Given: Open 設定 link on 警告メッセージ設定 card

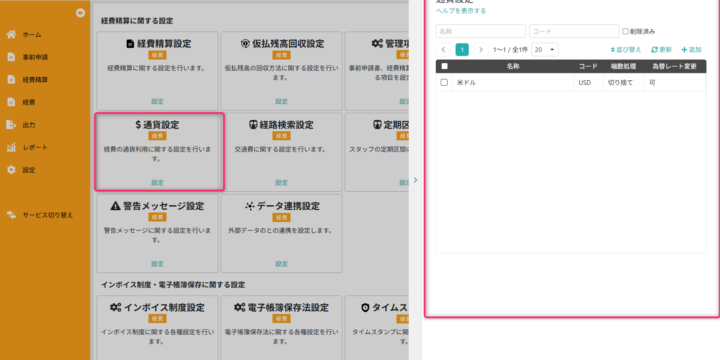Looking at the screenshot, I should coord(158,264).
